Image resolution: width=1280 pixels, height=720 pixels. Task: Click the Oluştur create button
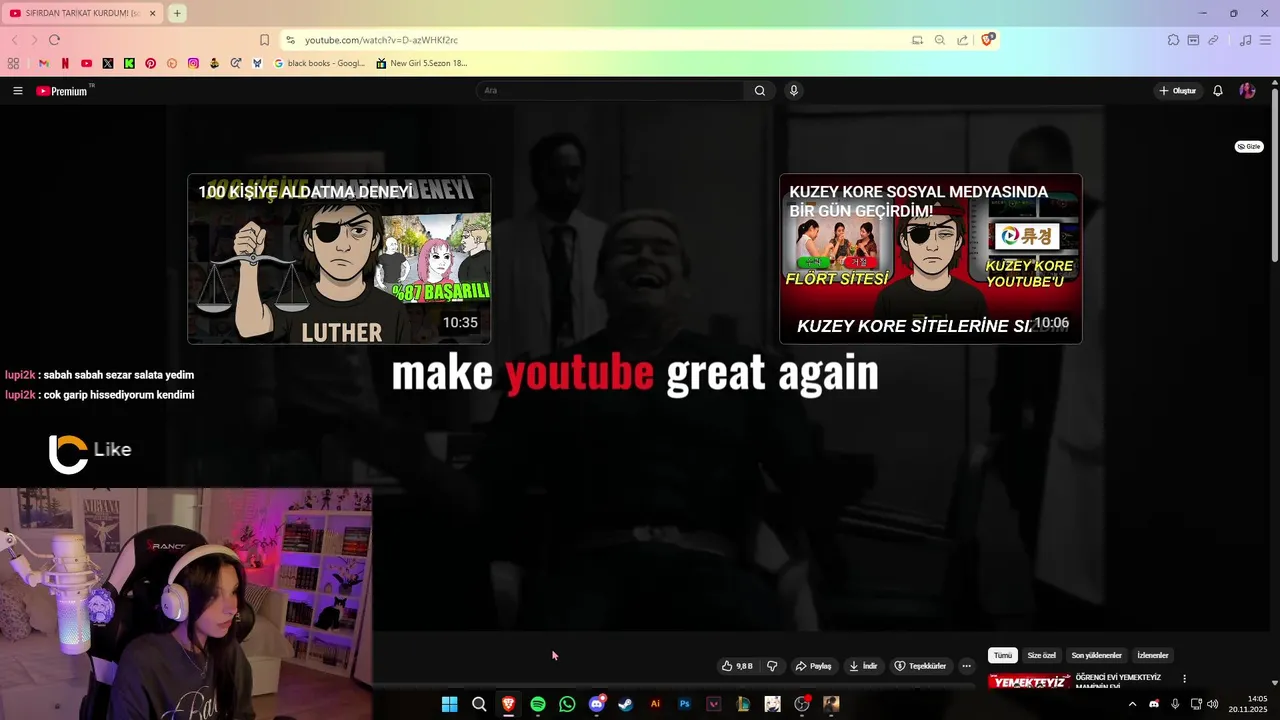(x=1177, y=91)
